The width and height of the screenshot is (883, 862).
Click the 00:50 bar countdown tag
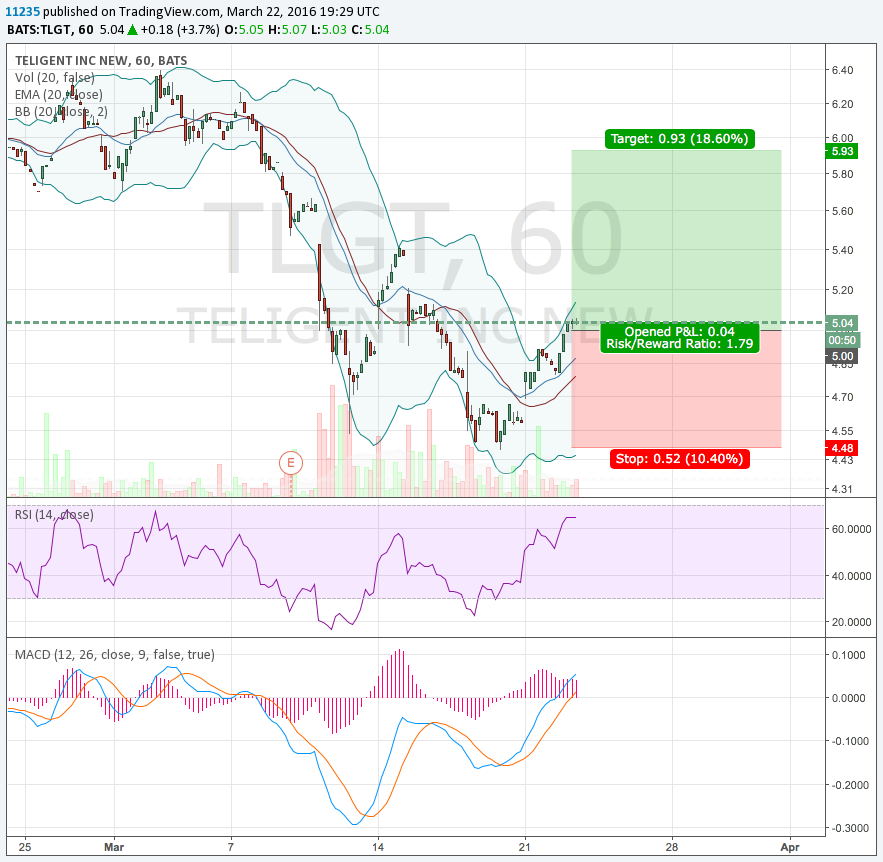click(842, 340)
